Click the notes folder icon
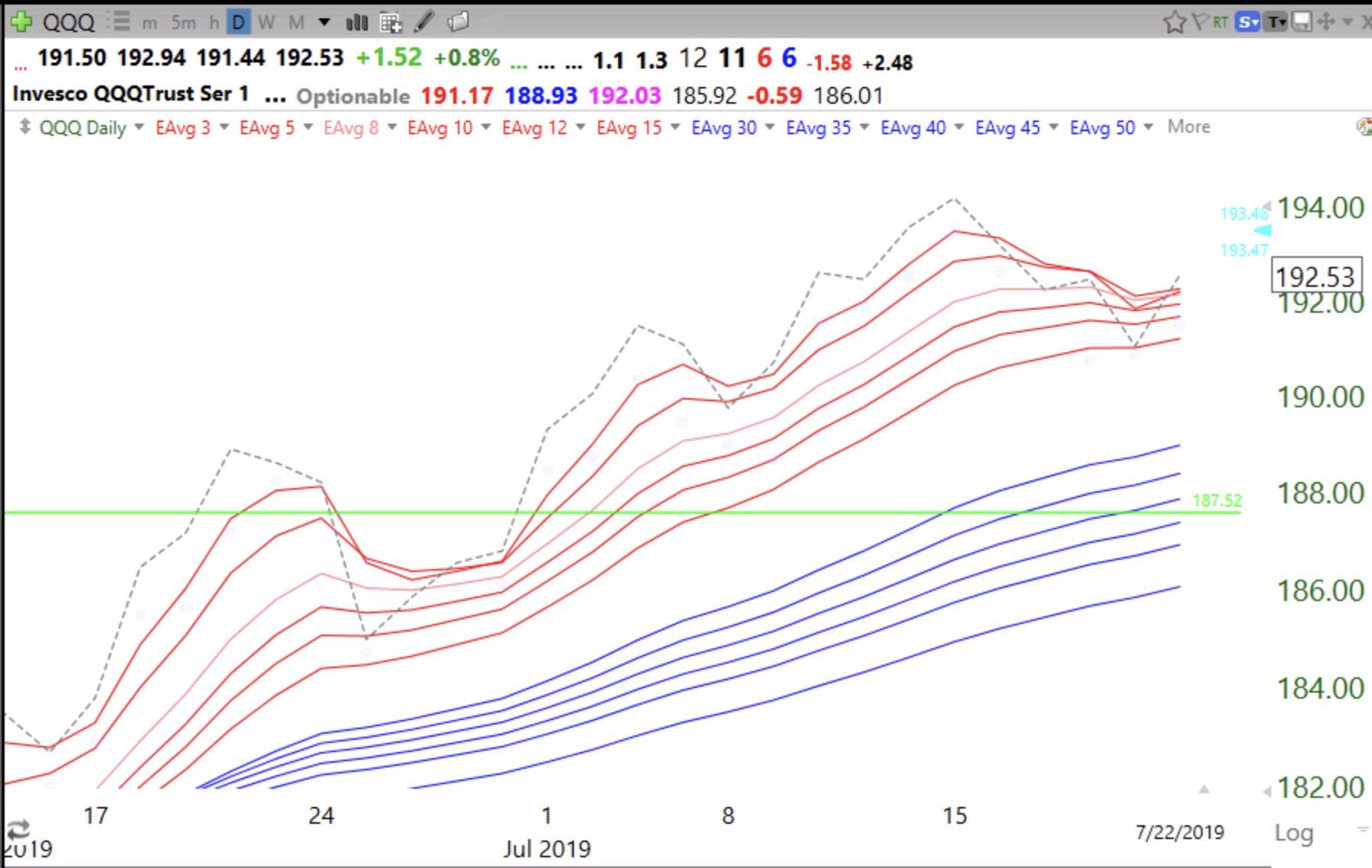This screenshot has height=868, width=1372. (458, 22)
